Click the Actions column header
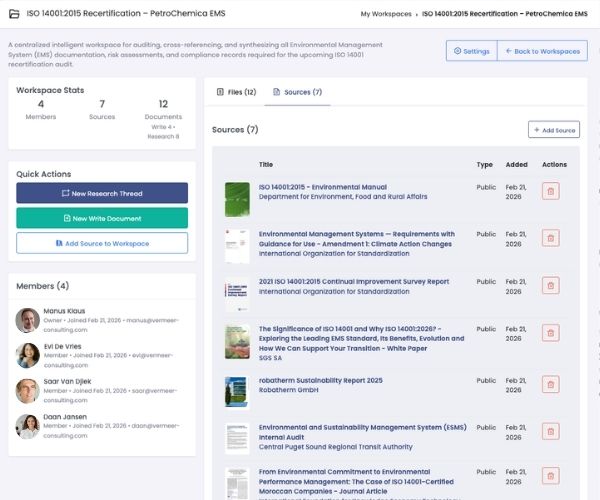 [554, 164]
